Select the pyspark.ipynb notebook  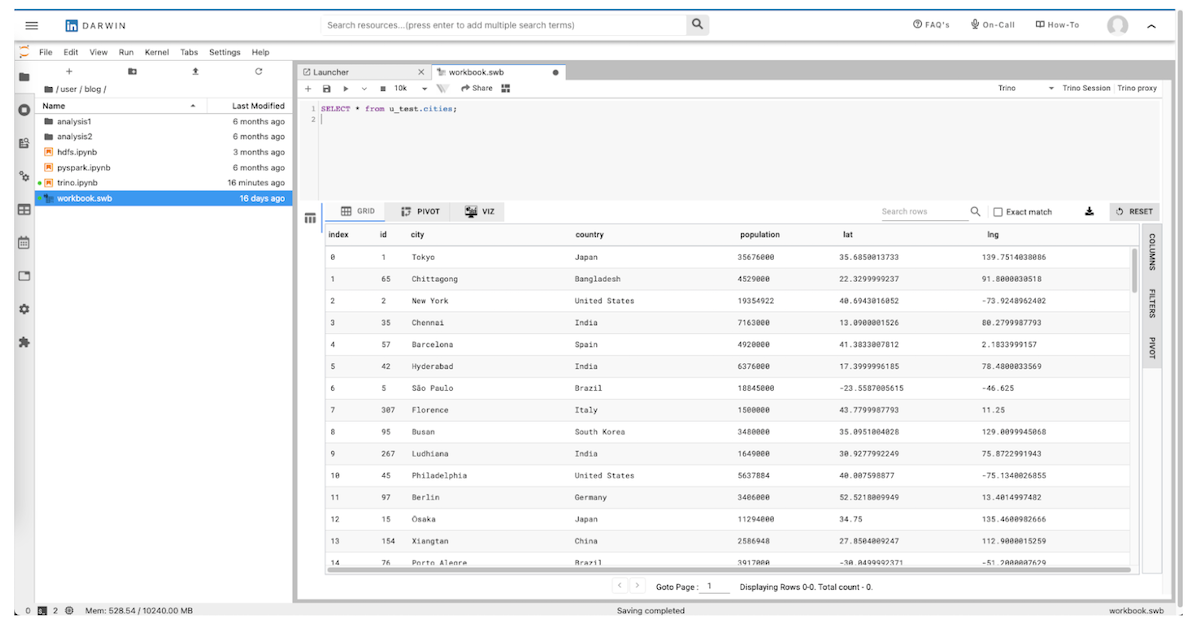pyautogui.click(x=164, y=168)
